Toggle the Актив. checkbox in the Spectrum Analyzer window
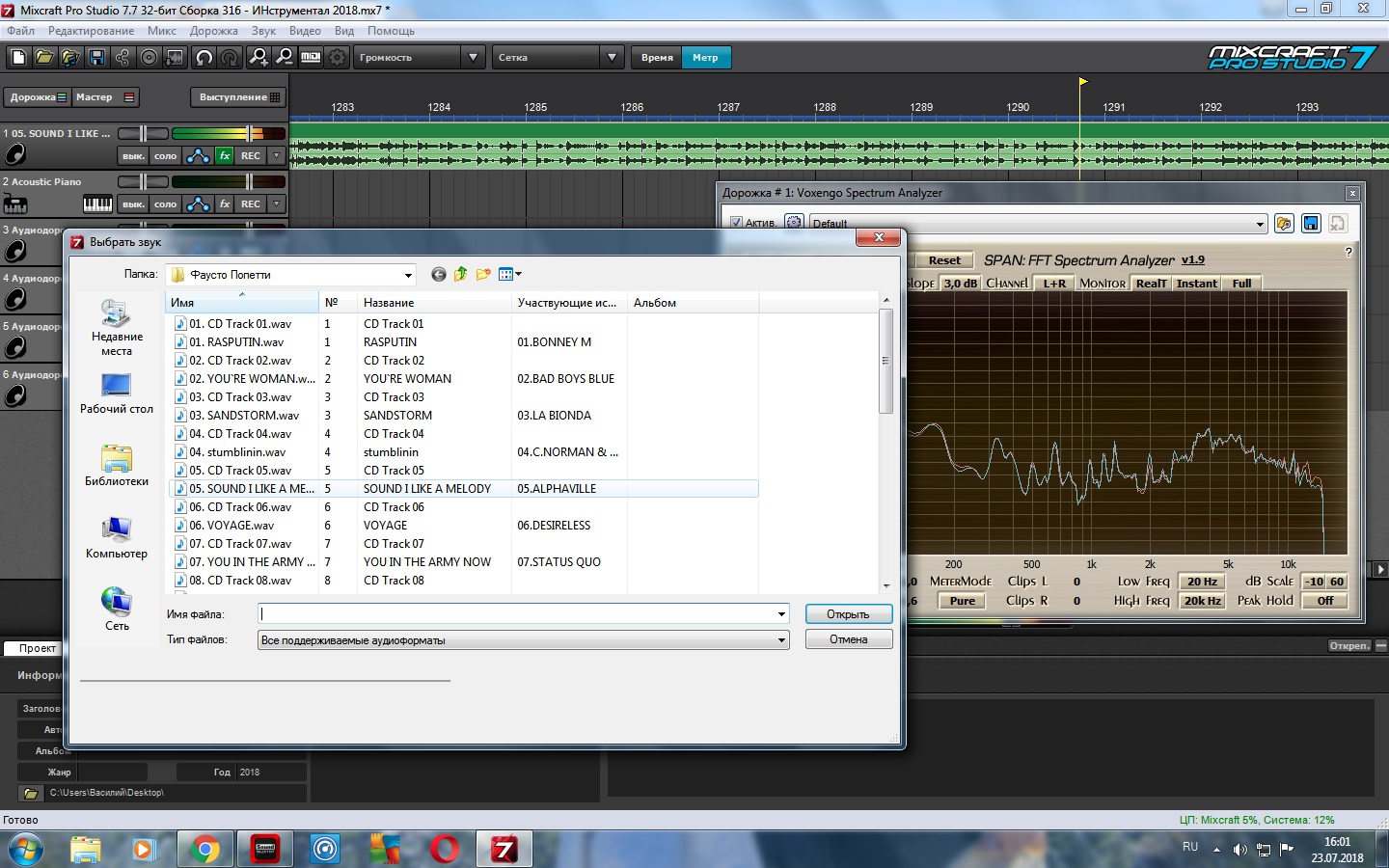Viewport: 1389px width, 868px height. click(737, 223)
